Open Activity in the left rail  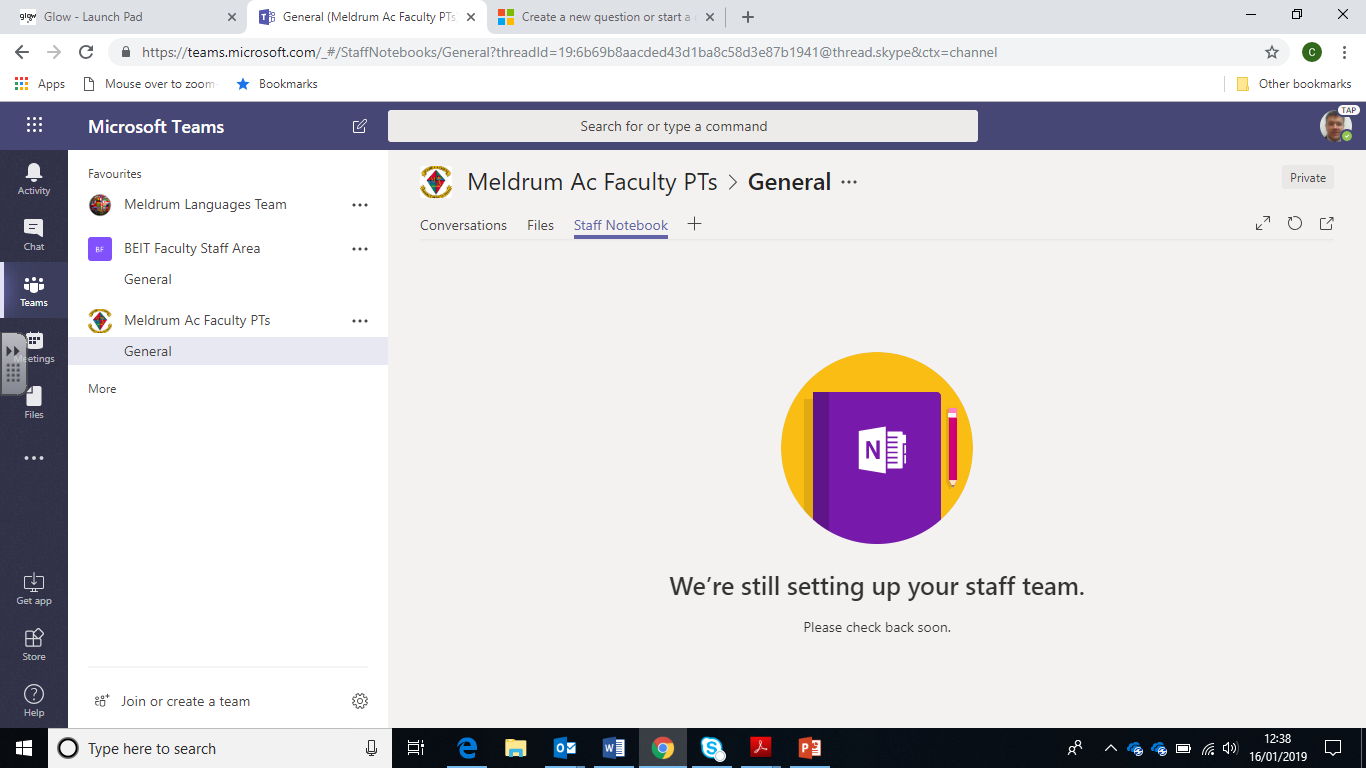[x=34, y=178]
